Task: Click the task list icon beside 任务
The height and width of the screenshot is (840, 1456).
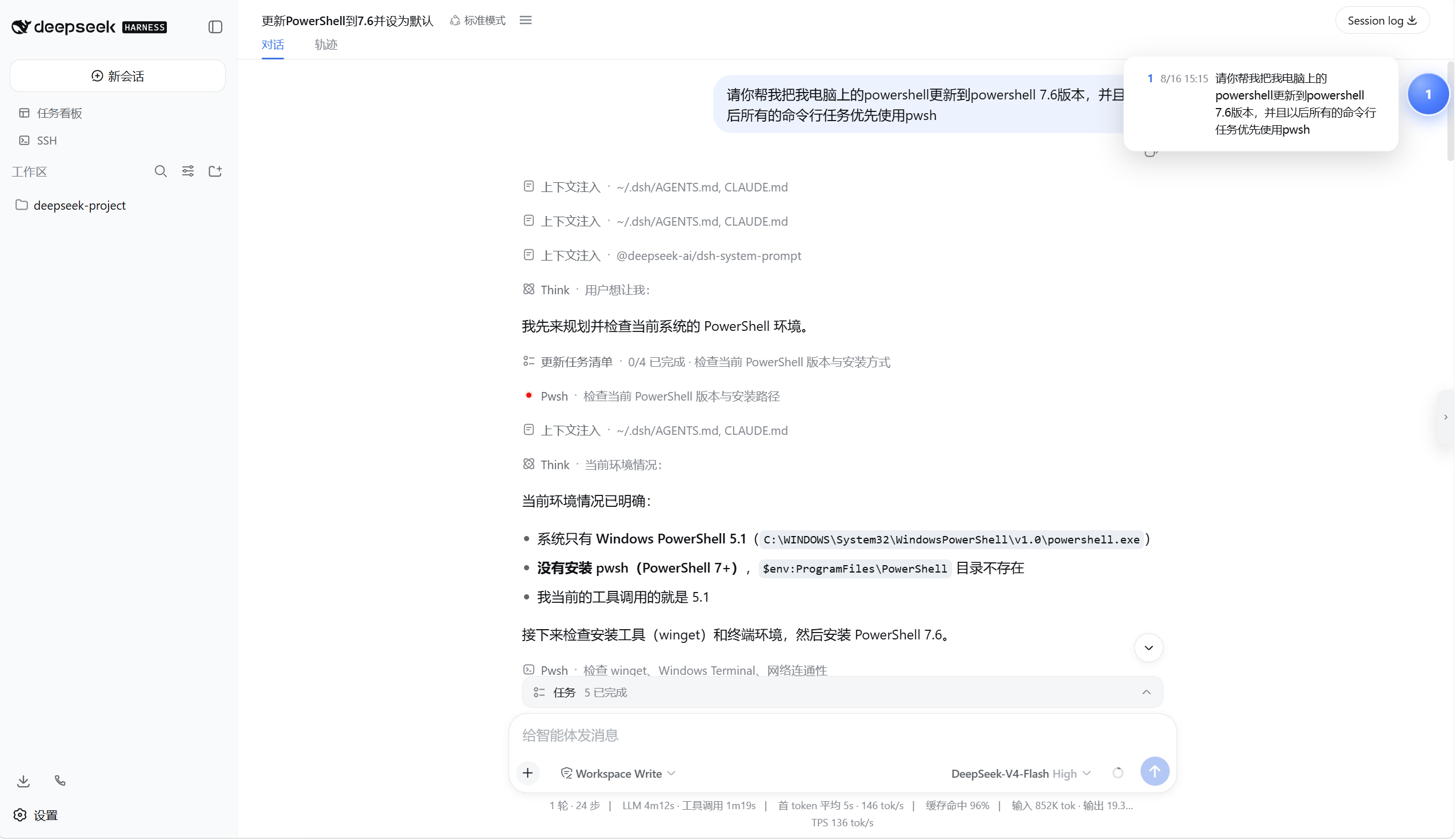Action: pos(539,693)
